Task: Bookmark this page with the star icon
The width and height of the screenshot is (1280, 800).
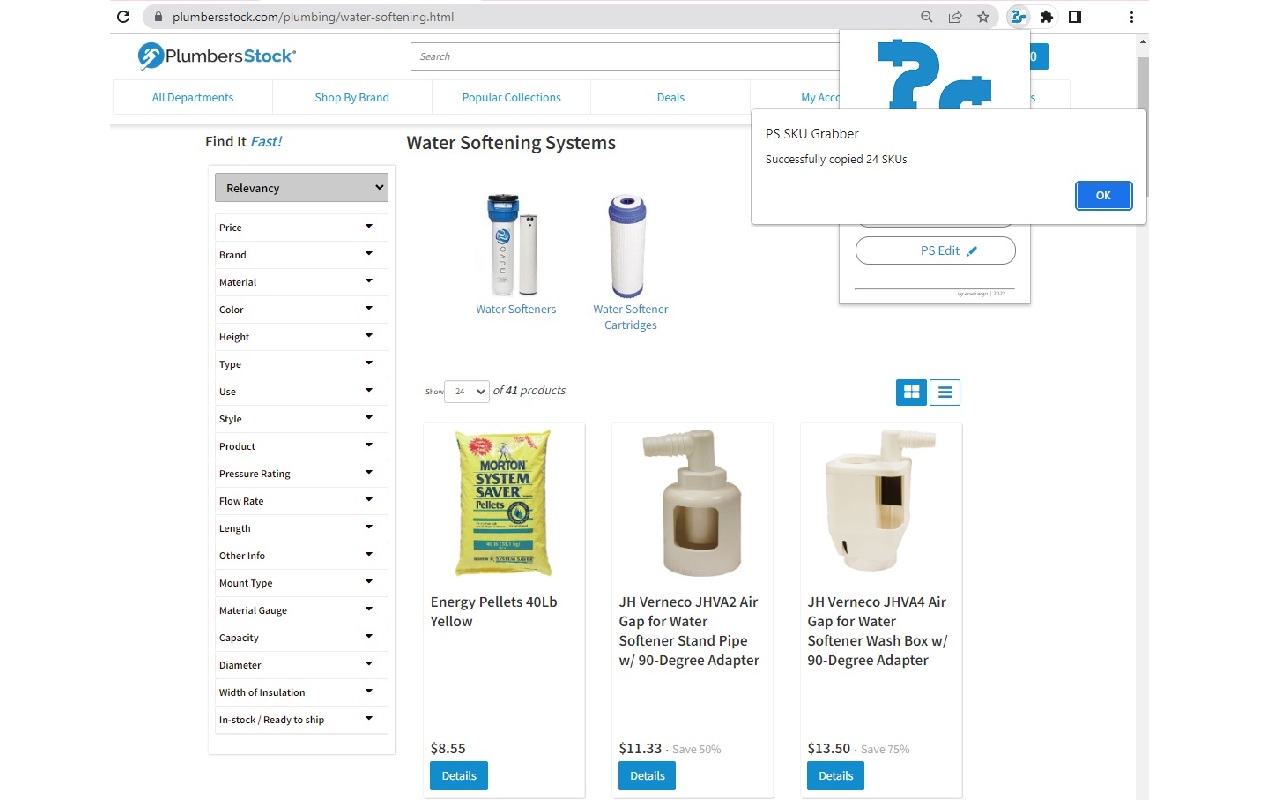Action: 983,17
